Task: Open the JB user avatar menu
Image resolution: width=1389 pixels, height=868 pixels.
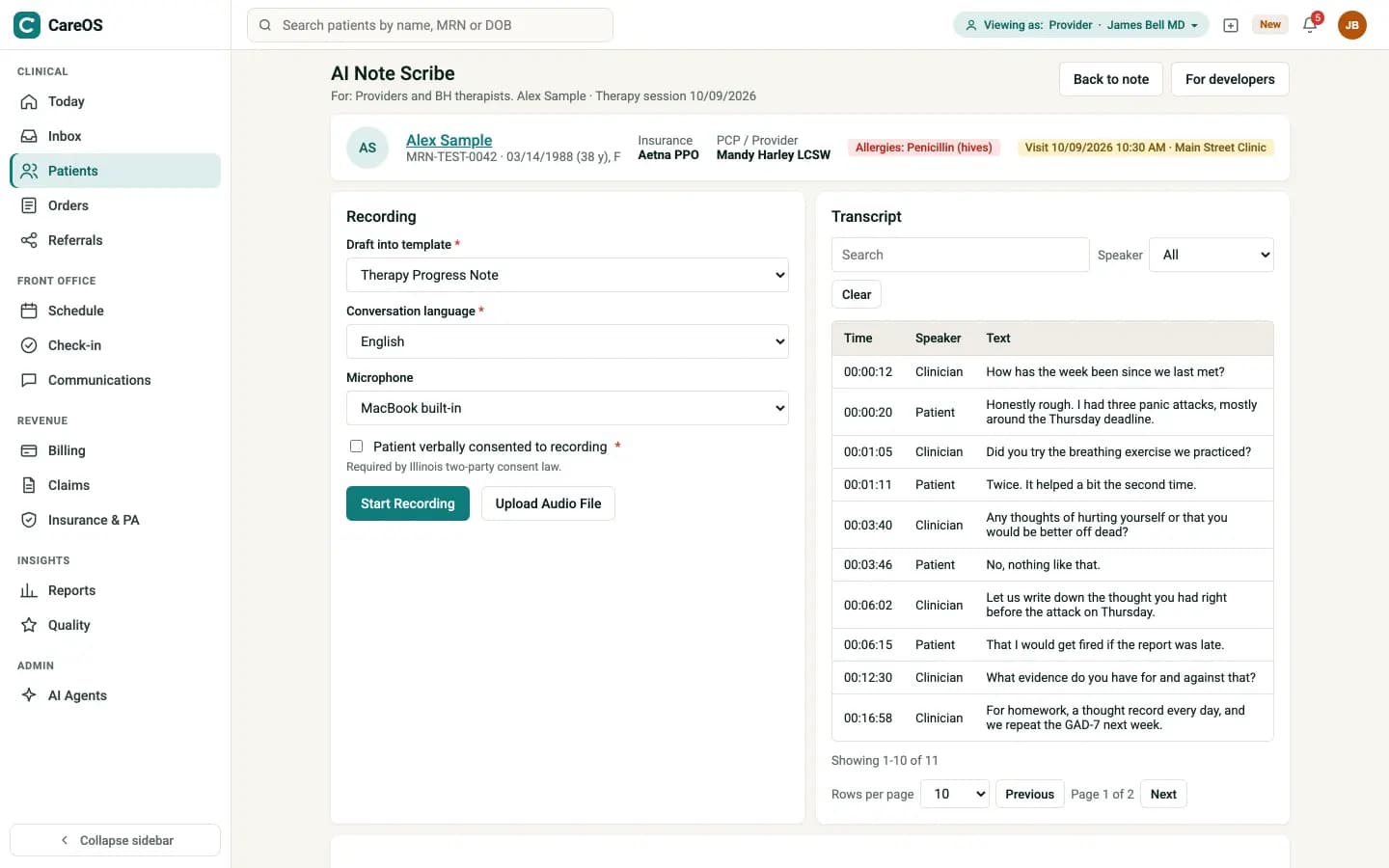Action: click(x=1352, y=25)
